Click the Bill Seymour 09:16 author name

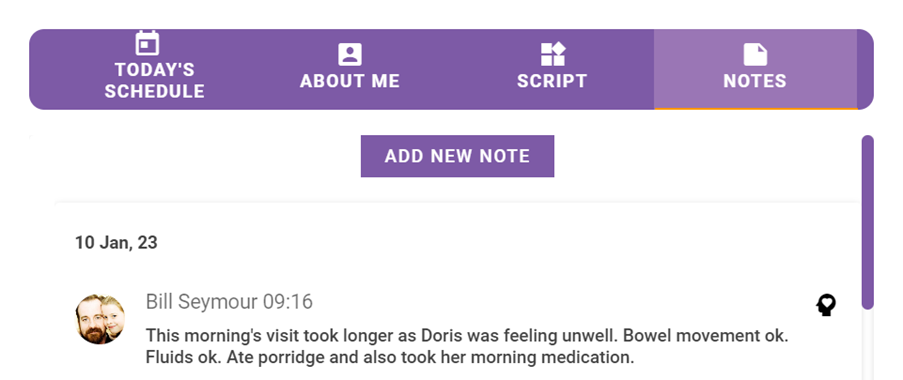[x=229, y=302]
